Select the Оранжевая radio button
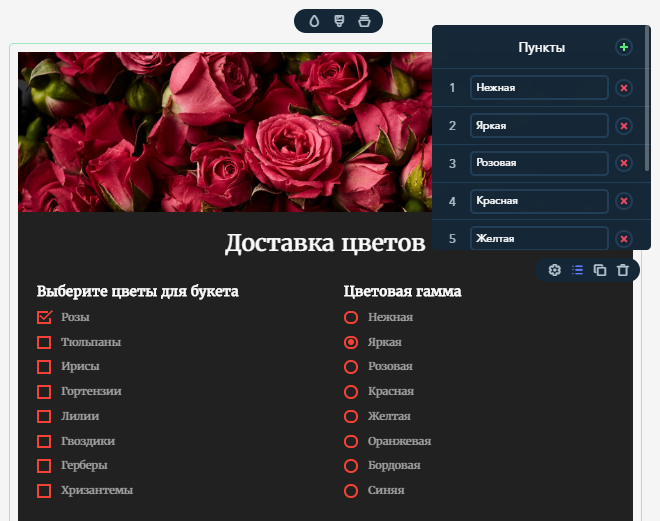Image resolution: width=660 pixels, height=521 pixels. [351, 441]
